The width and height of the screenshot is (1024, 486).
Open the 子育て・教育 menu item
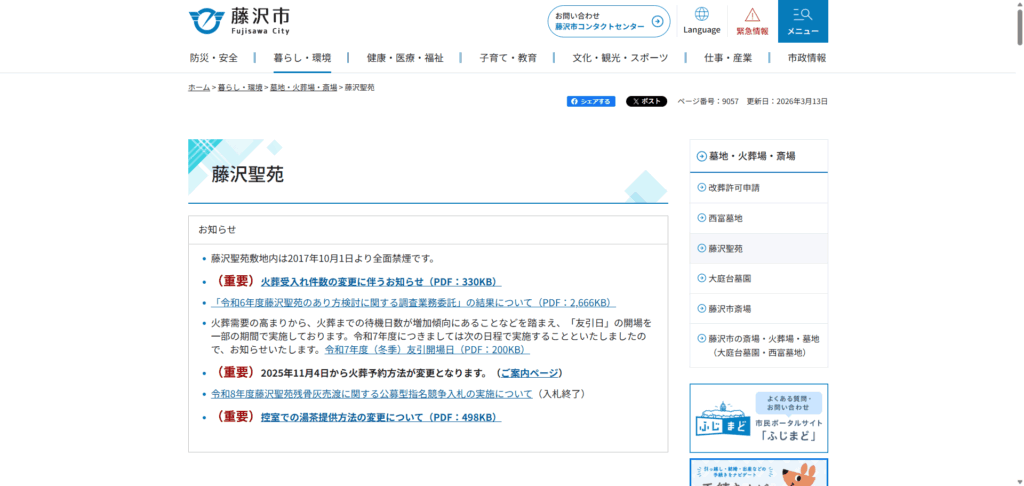point(508,58)
